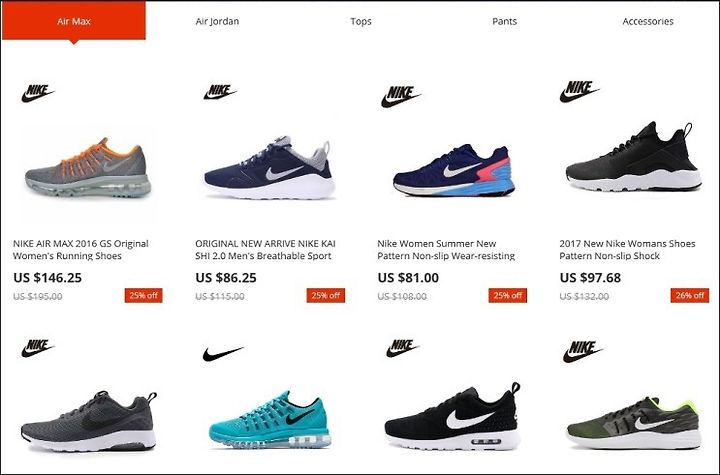Click Nike logo above navy Kaishi shoe
Screen dimensions: 720x475
220,92
